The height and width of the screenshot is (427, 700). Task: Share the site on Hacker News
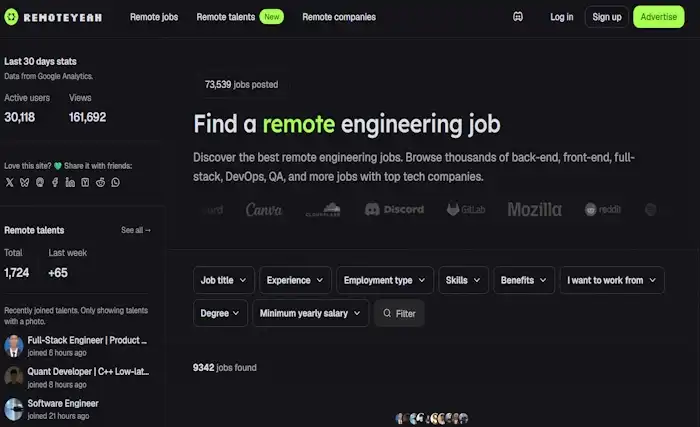(x=85, y=182)
